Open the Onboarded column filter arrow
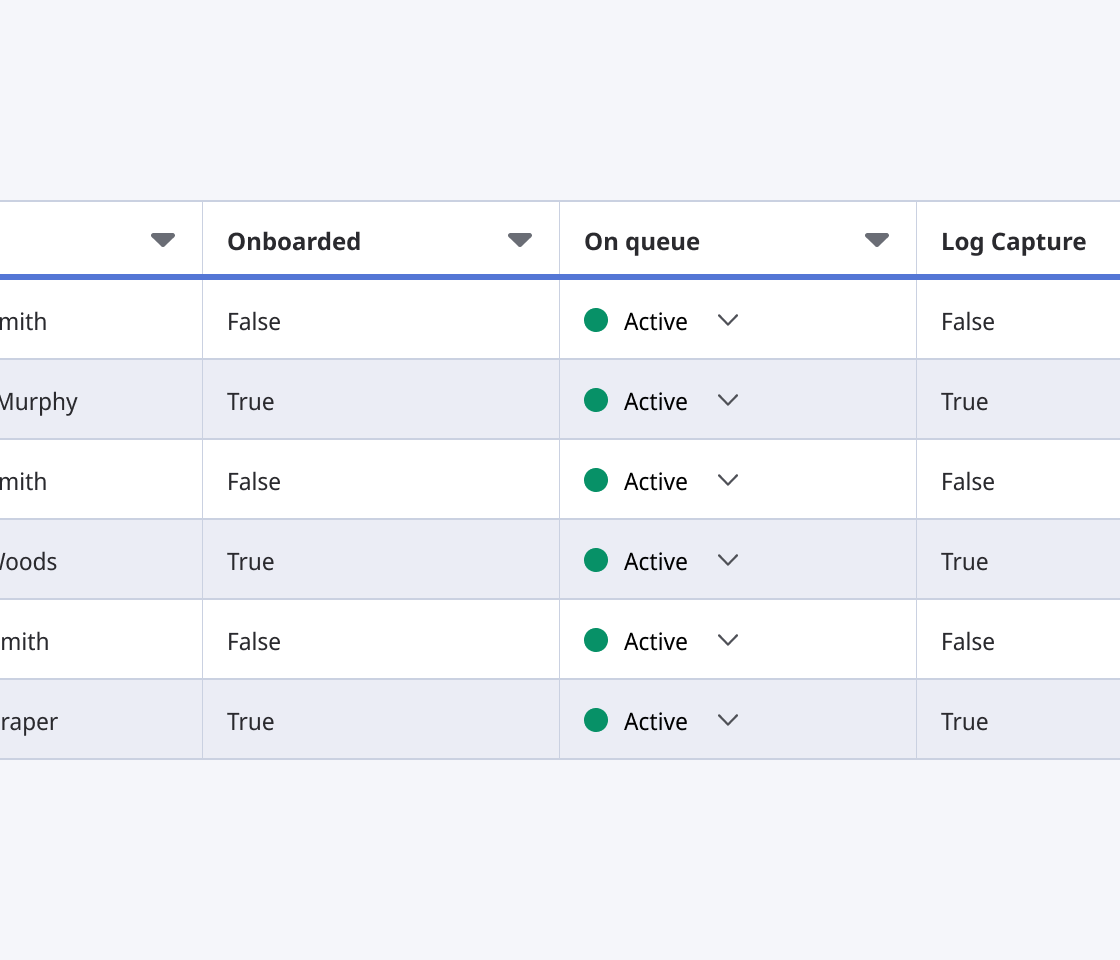The image size is (1120, 960). click(519, 240)
